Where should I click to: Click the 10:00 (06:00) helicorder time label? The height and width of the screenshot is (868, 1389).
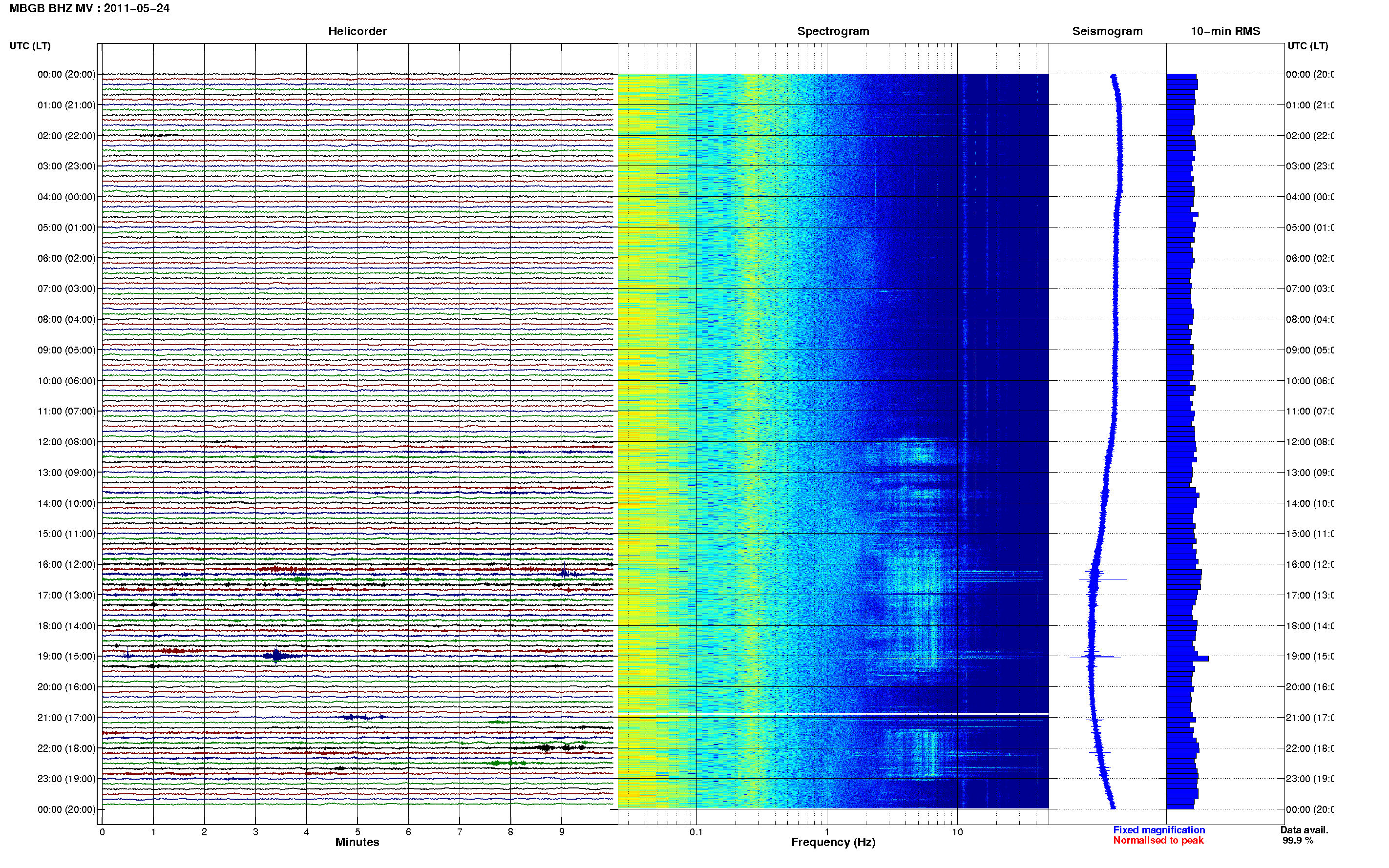pos(66,381)
